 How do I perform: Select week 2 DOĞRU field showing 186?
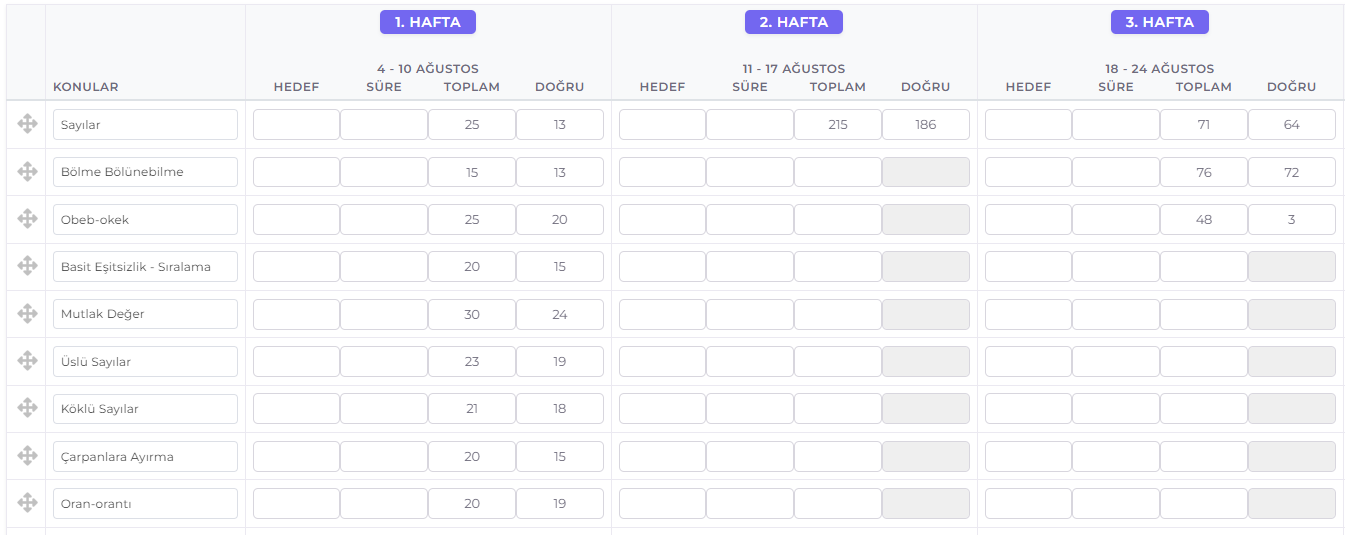tap(925, 125)
